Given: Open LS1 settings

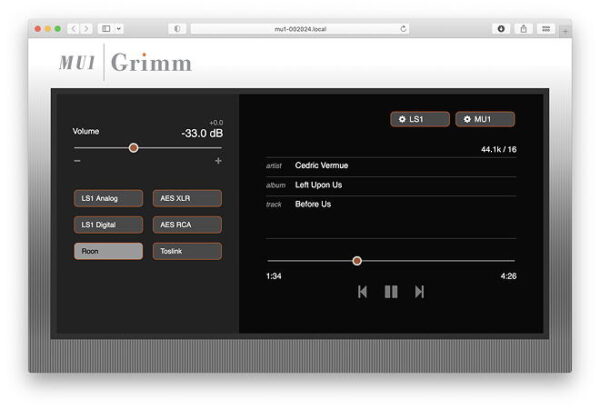Looking at the screenshot, I should (x=420, y=119).
